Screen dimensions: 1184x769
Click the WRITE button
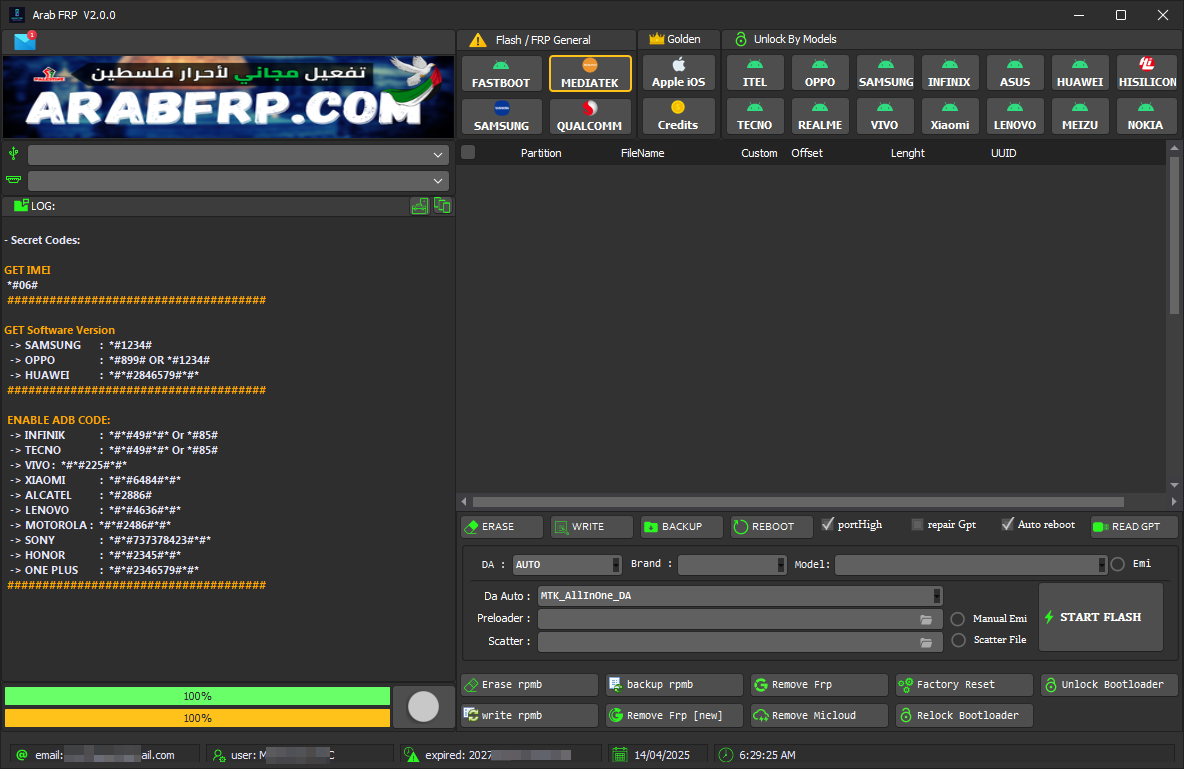[591, 527]
